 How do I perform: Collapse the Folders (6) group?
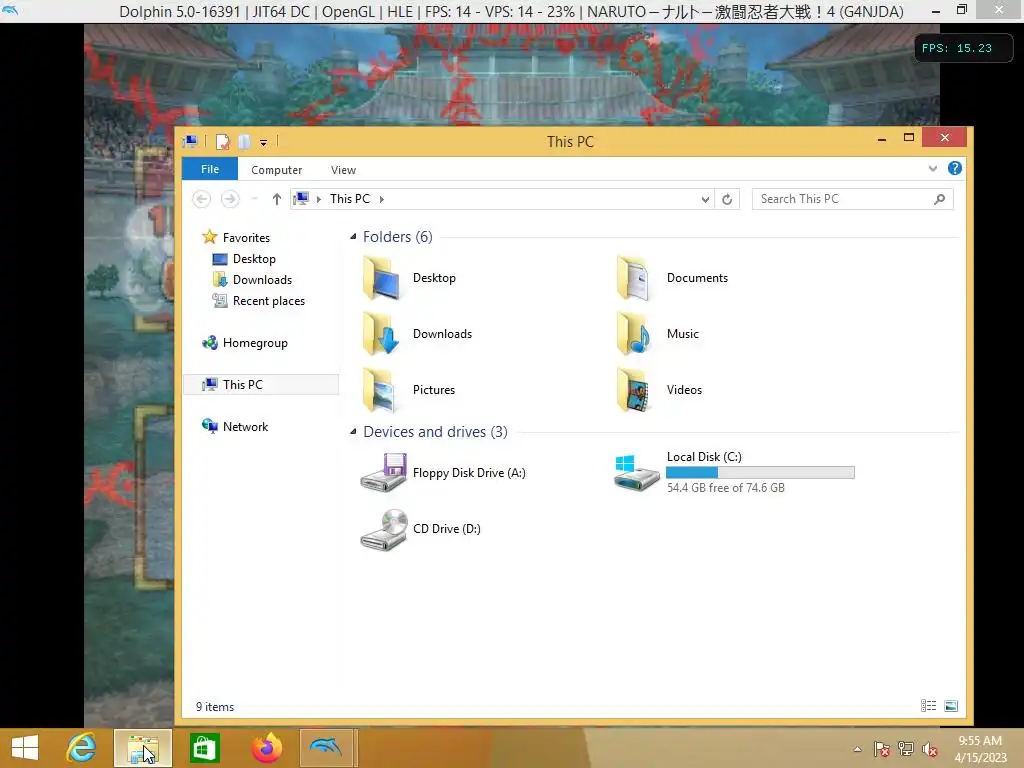tap(353, 236)
